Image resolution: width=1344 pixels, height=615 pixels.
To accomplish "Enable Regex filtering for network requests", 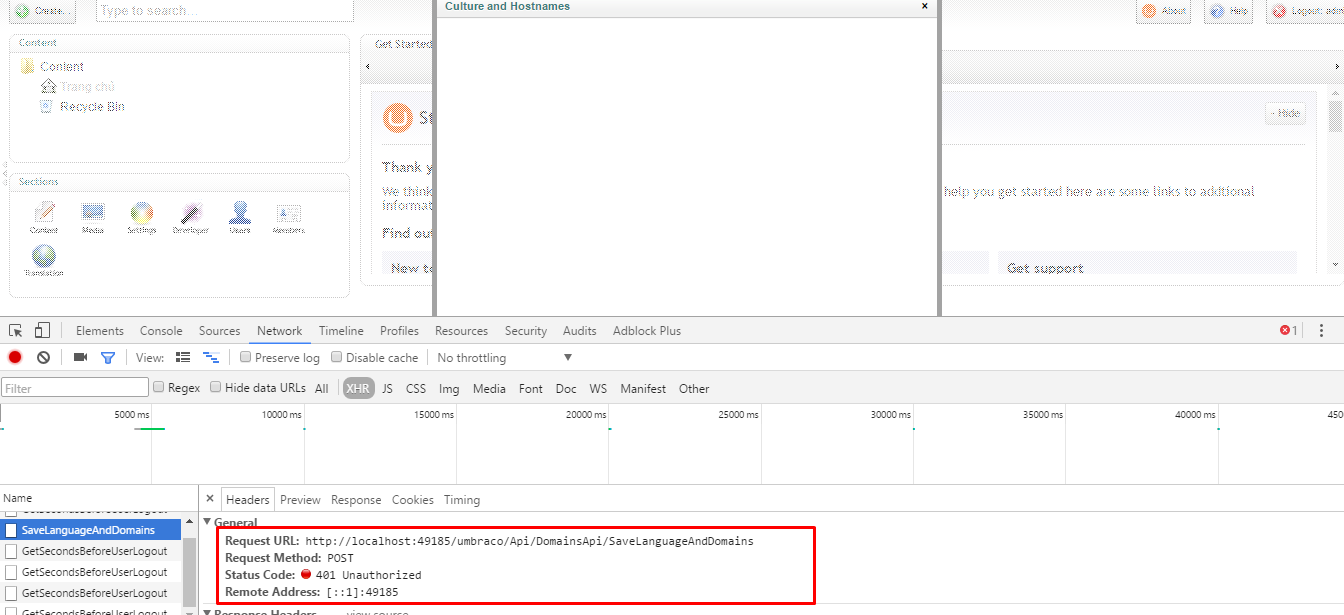I will (159, 387).
